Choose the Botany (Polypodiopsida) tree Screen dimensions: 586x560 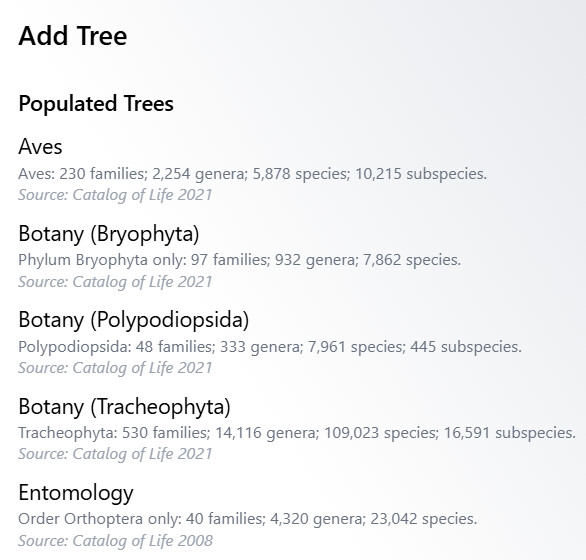pos(133,320)
